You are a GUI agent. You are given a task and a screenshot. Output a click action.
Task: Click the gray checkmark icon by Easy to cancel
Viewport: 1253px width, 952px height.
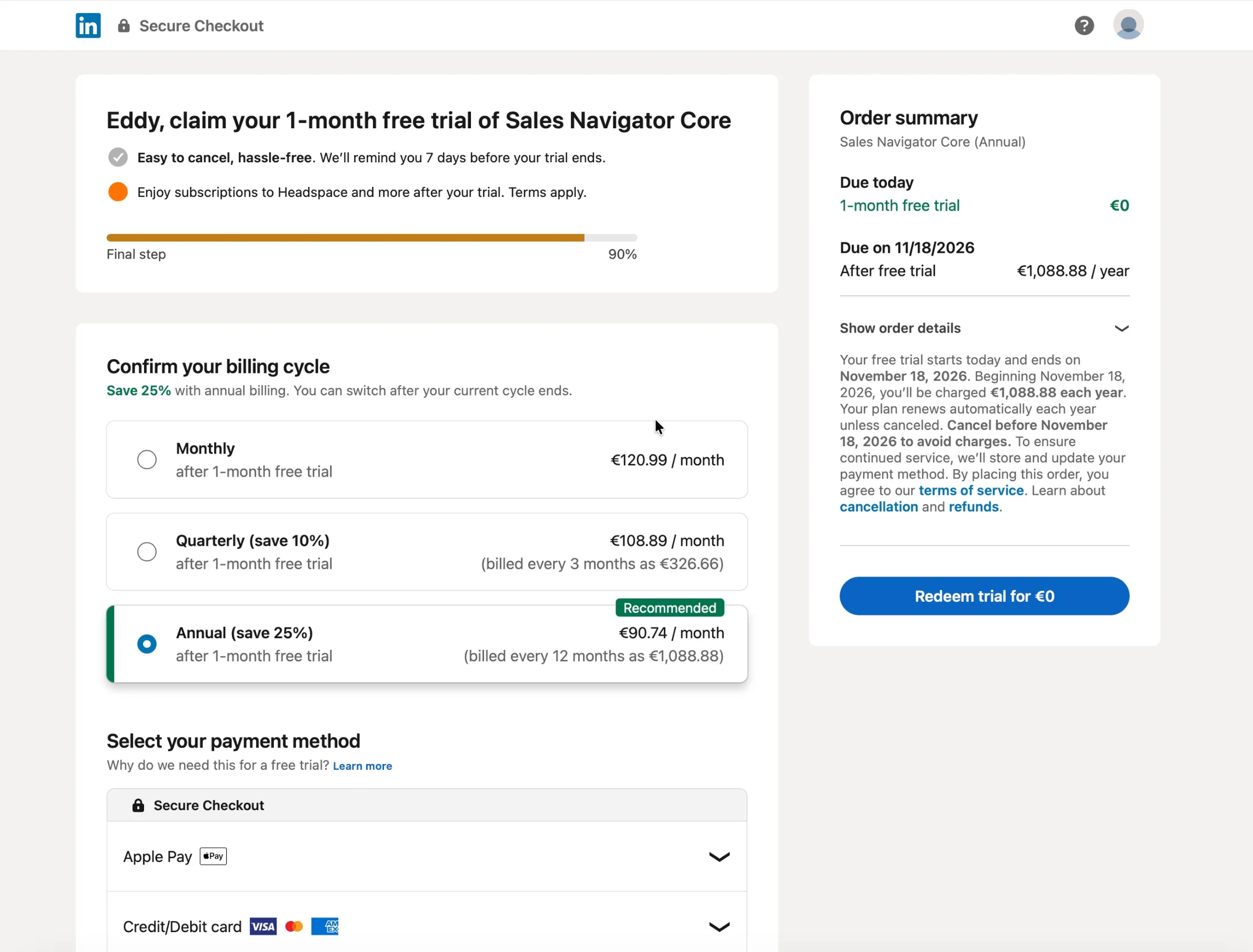tap(118, 157)
